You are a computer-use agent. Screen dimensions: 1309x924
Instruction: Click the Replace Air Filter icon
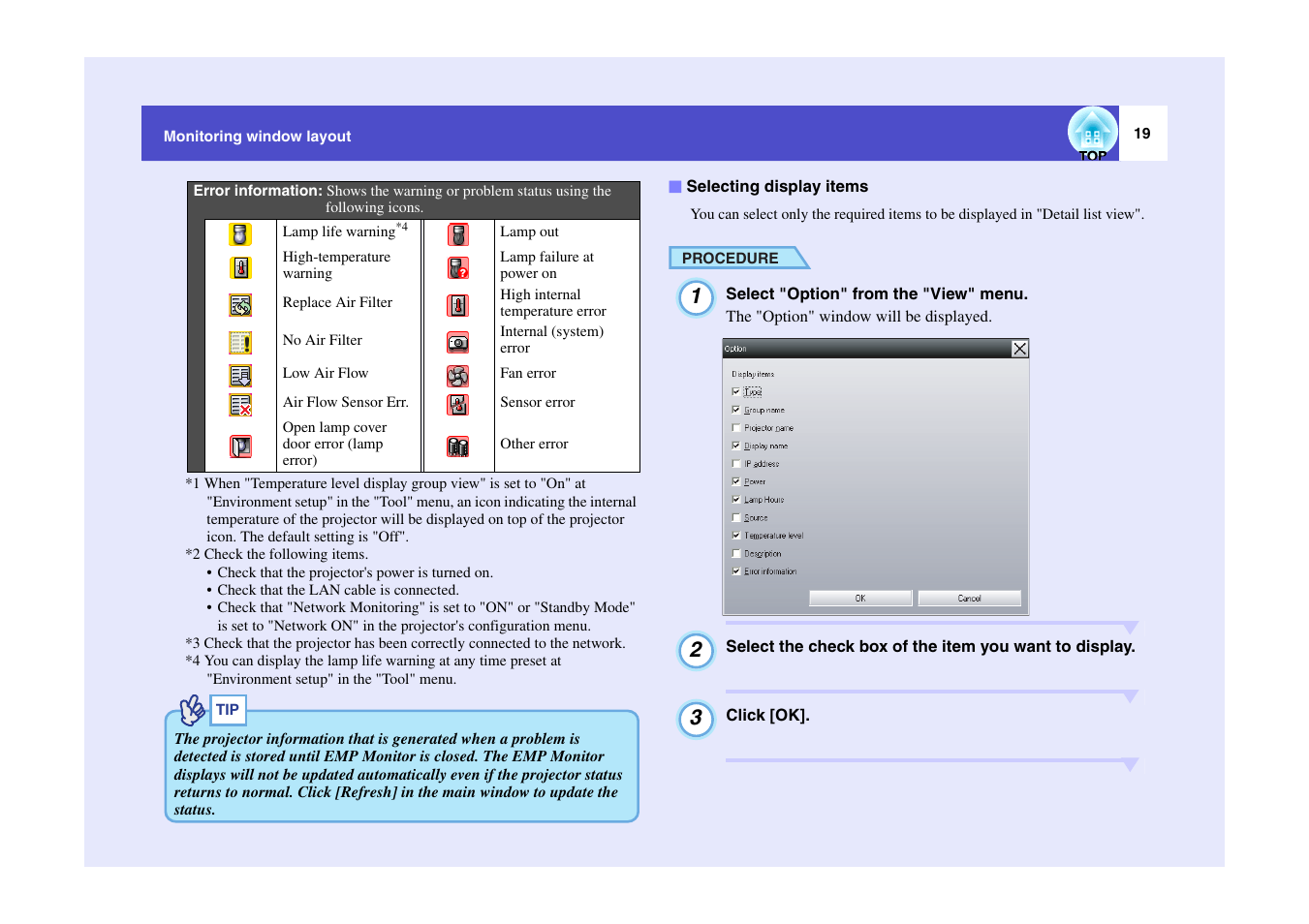point(240,305)
